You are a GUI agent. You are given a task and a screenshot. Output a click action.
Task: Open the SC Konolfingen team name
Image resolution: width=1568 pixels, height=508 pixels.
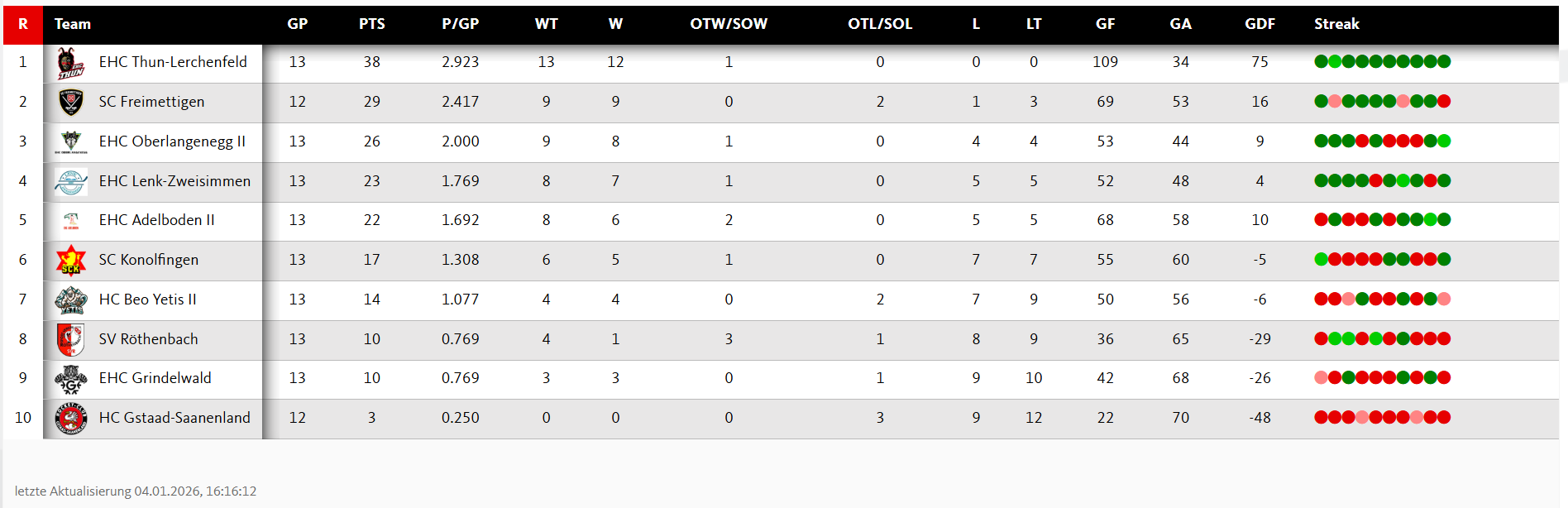(x=149, y=260)
